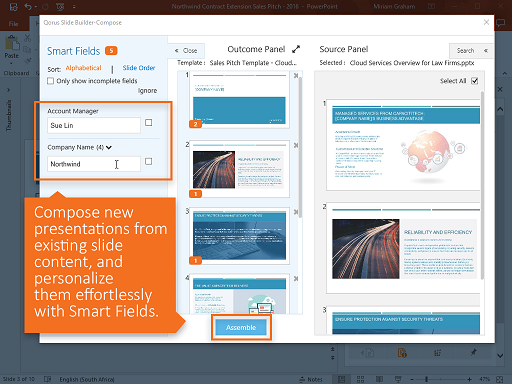
Task: Open the Paste clipboard icon
Action: click(12, 43)
